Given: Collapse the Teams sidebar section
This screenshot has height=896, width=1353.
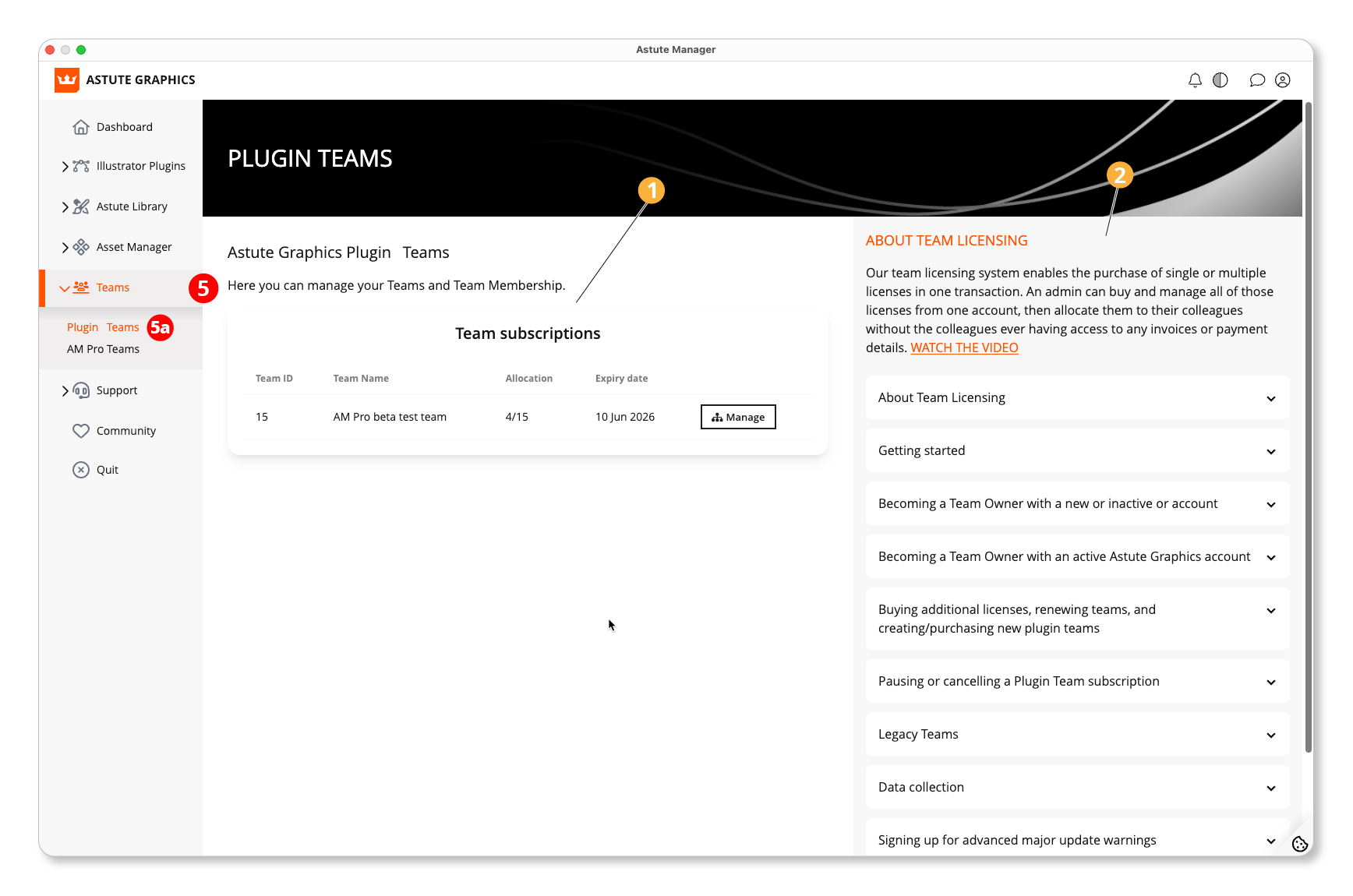Looking at the screenshot, I should point(65,287).
